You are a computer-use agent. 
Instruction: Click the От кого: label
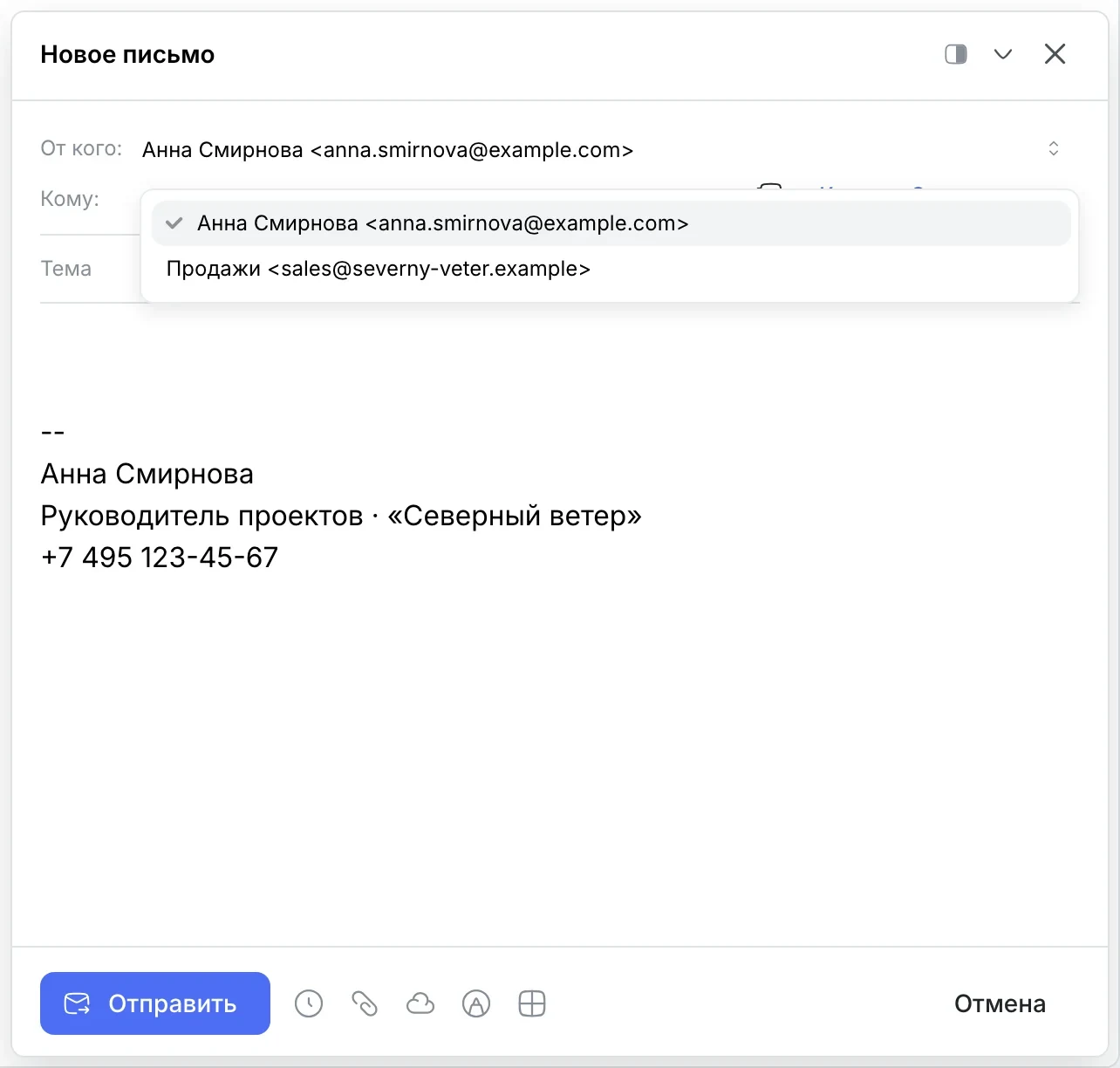tap(81, 148)
